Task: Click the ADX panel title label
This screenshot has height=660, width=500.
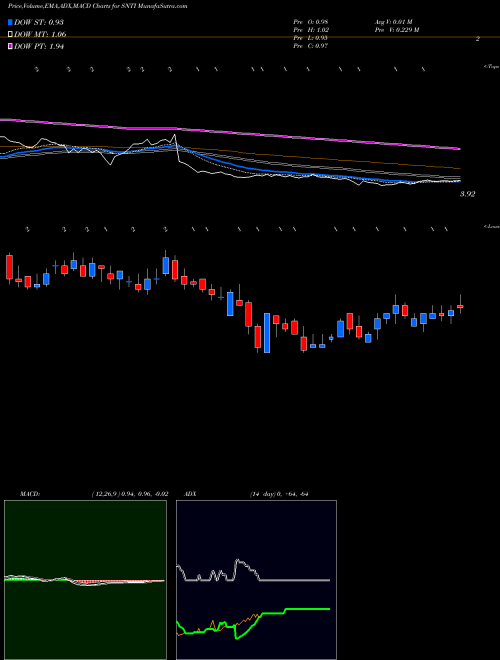Action: pos(190,494)
